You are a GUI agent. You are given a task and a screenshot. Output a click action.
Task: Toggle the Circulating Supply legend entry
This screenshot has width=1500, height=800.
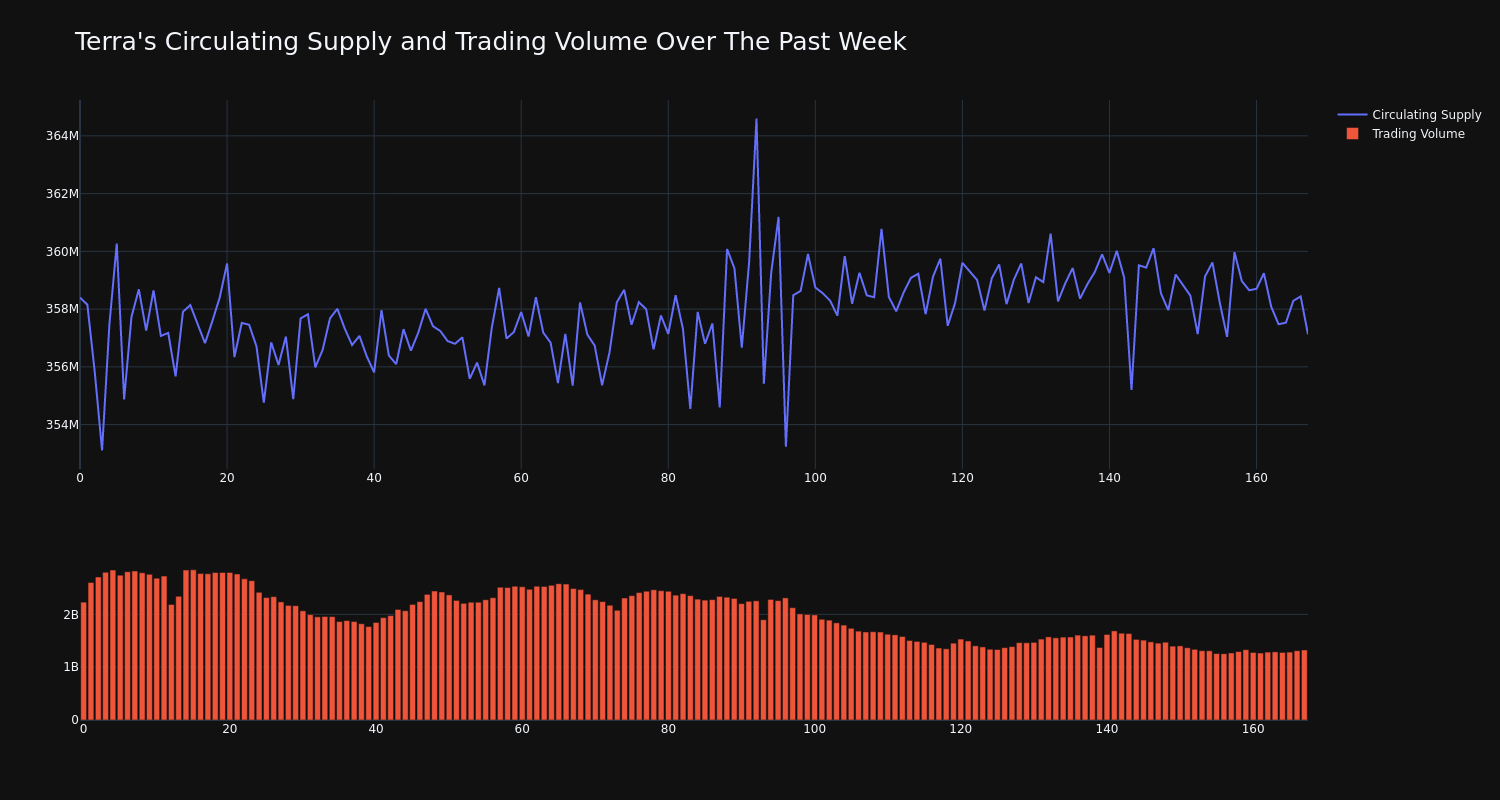click(1409, 115)
